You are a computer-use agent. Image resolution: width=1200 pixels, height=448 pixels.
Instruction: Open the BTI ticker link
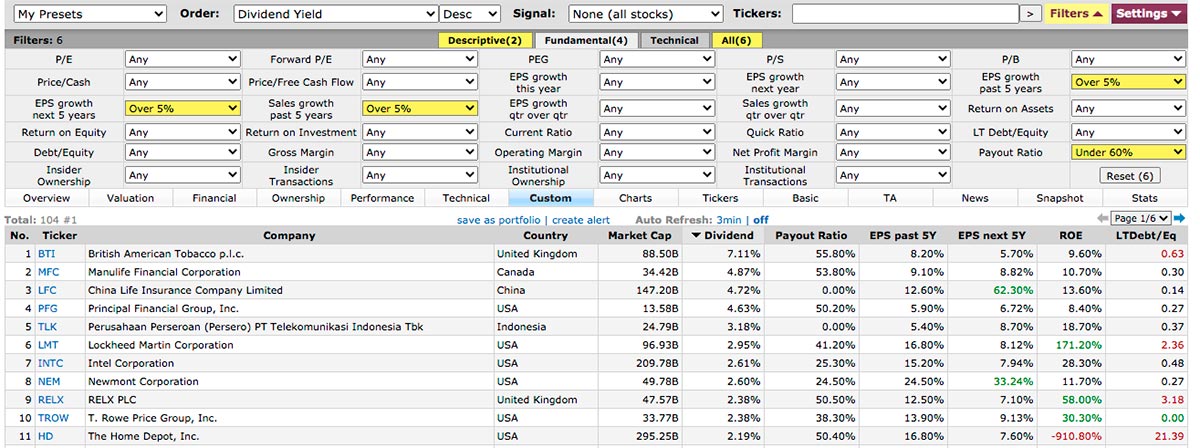click(46, 254)
